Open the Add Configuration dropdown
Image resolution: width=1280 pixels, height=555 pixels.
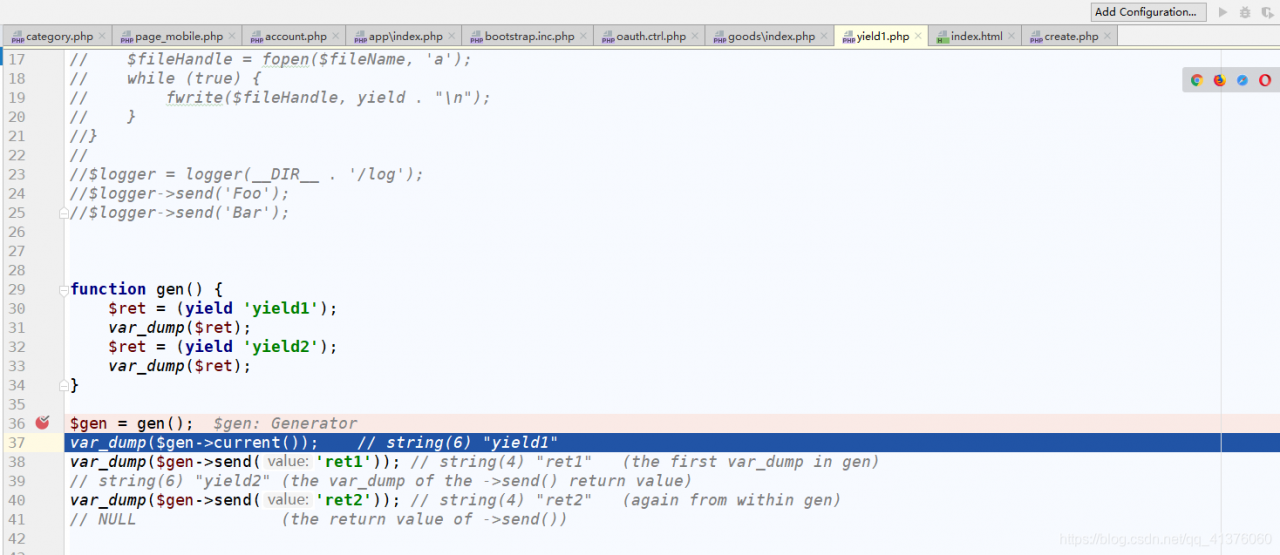tap(1149, 12)
